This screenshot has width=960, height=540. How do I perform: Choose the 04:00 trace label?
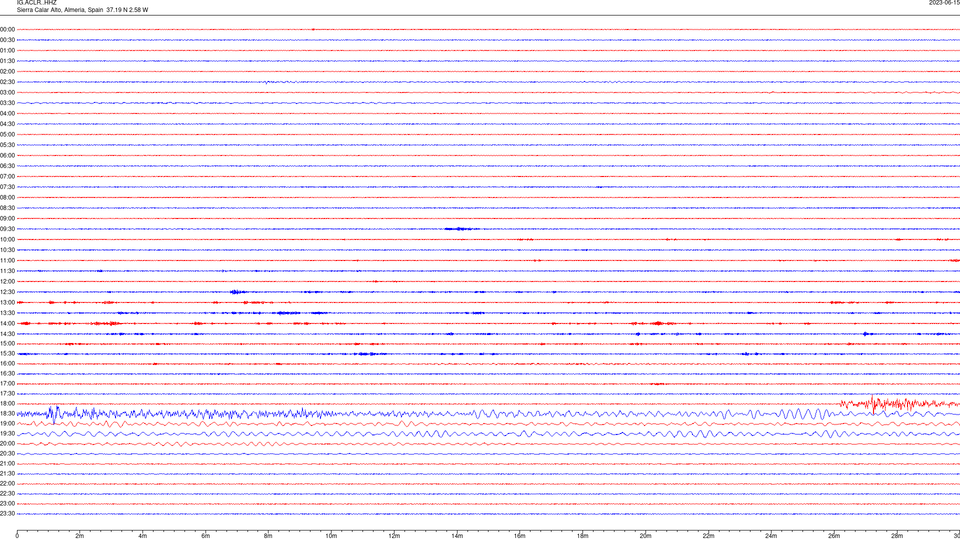tap(7, 113)
